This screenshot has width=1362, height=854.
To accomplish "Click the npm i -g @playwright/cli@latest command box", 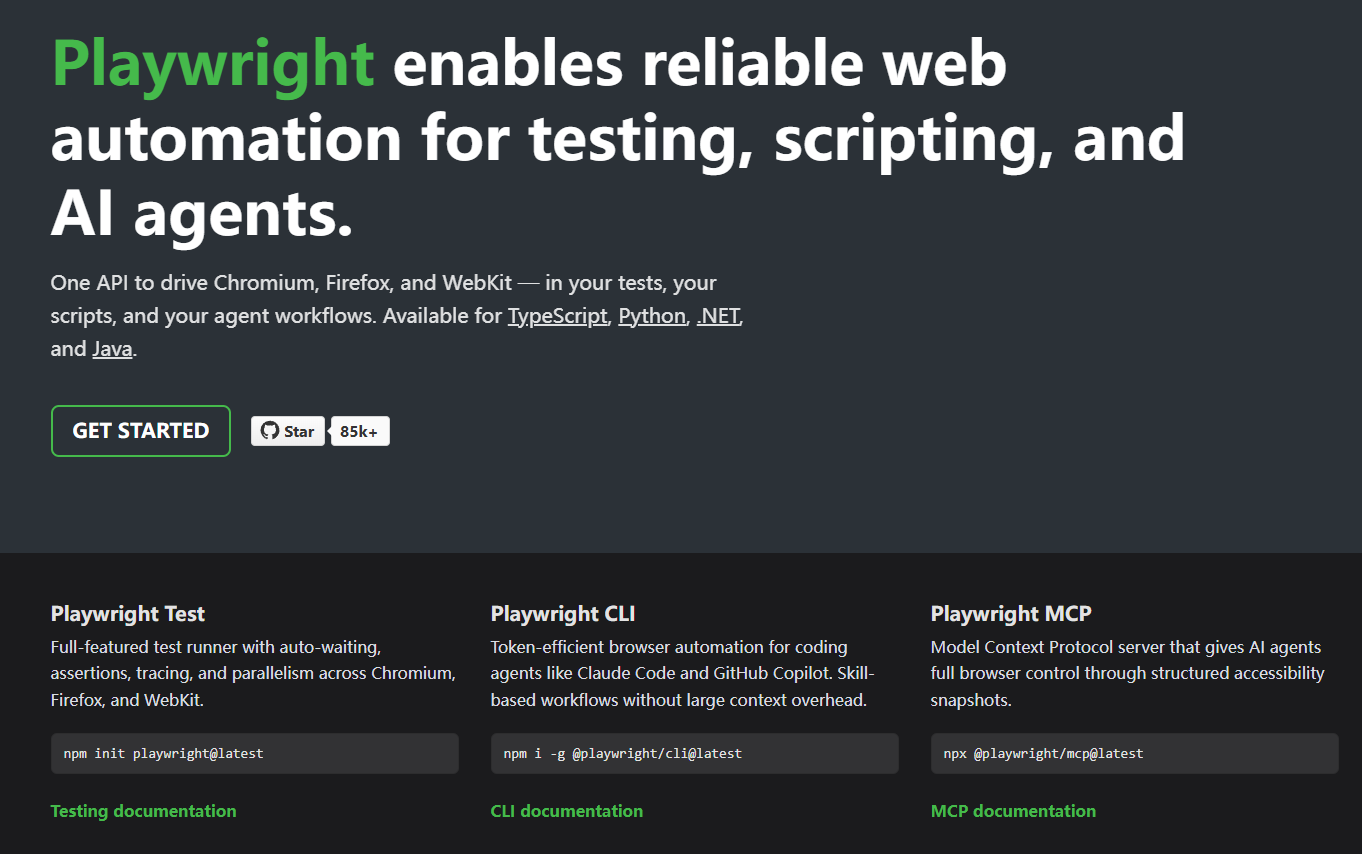I will [x=694, y=753].
